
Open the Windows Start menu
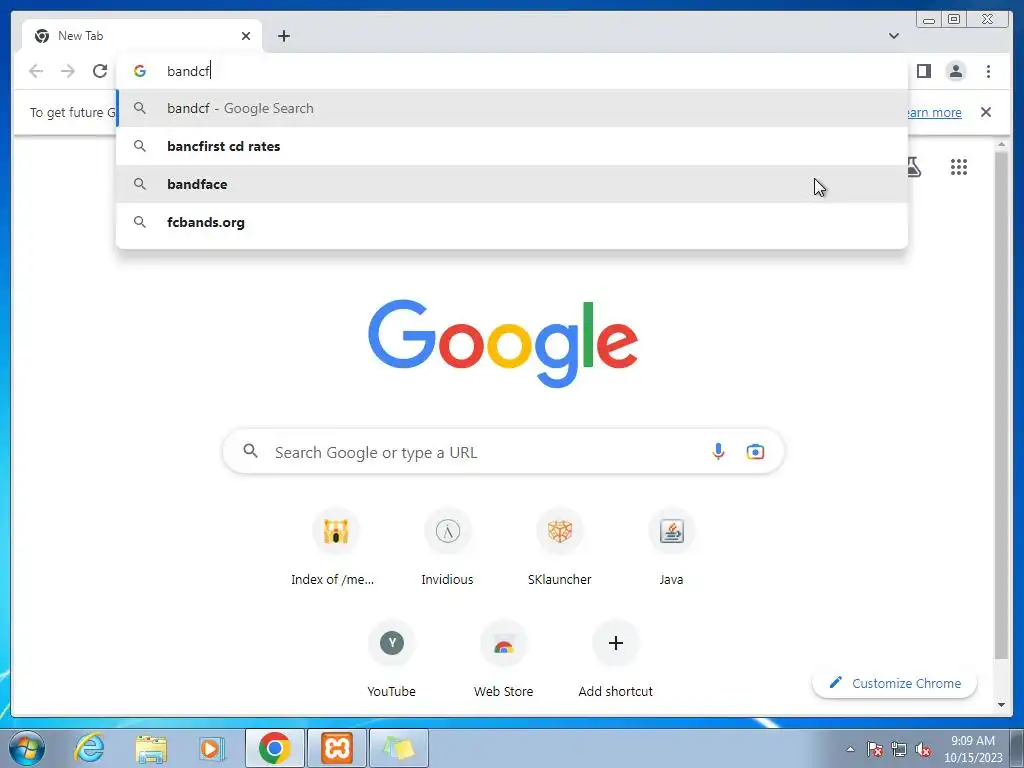tap(27, 748)
